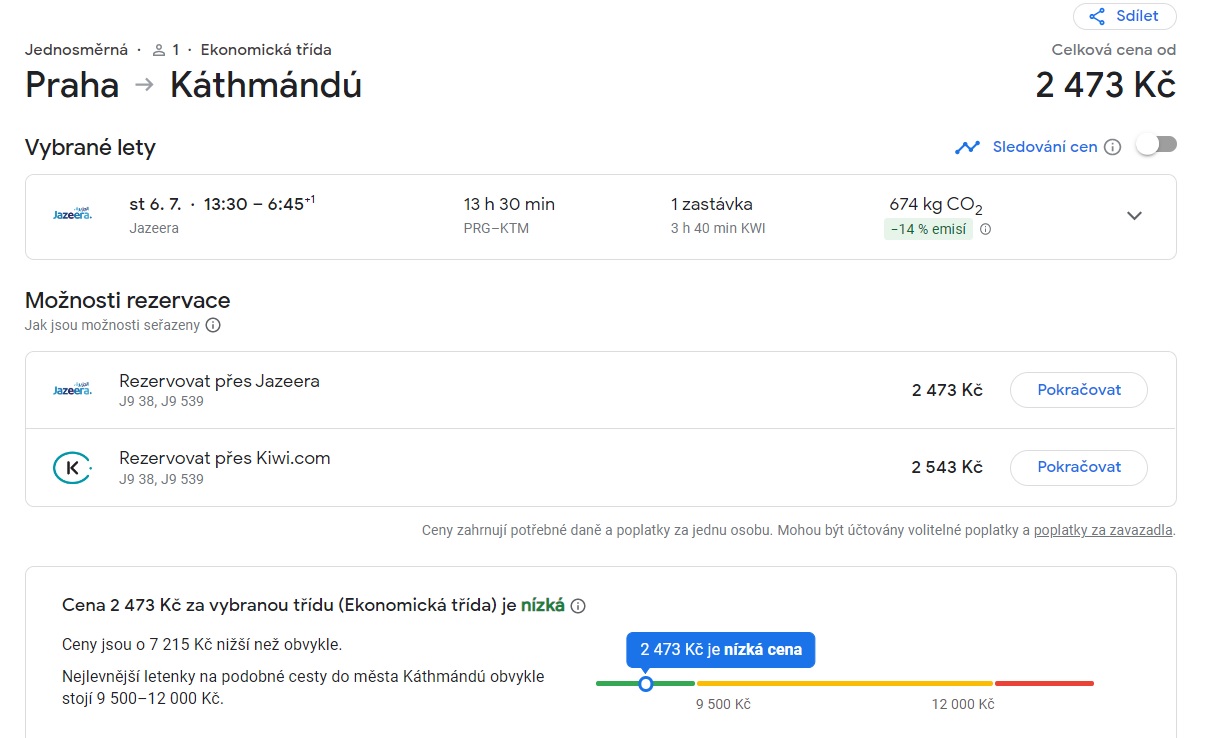The height and width of the screenshot is (738, 1220).
Task: Enable the Sledování cen toggle switch
Action: 1156,145
